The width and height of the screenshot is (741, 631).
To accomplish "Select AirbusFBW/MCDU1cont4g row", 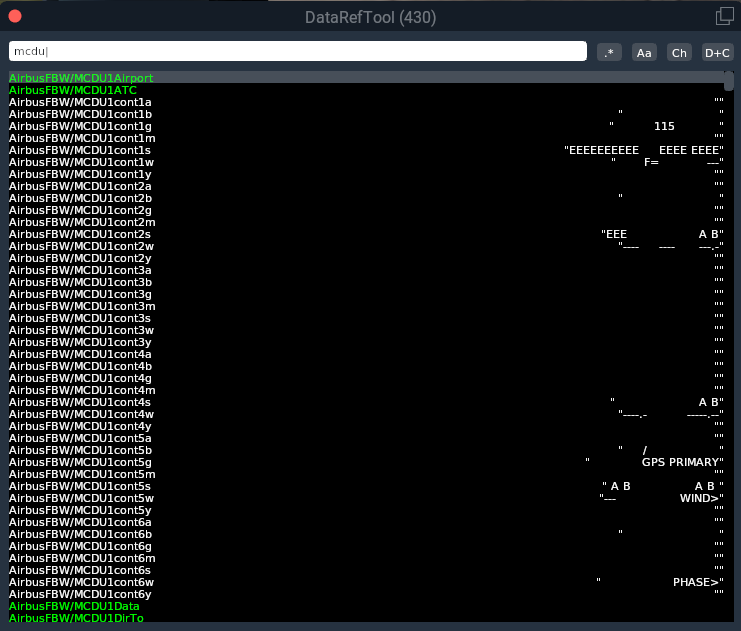I will (x=366, y=378).
